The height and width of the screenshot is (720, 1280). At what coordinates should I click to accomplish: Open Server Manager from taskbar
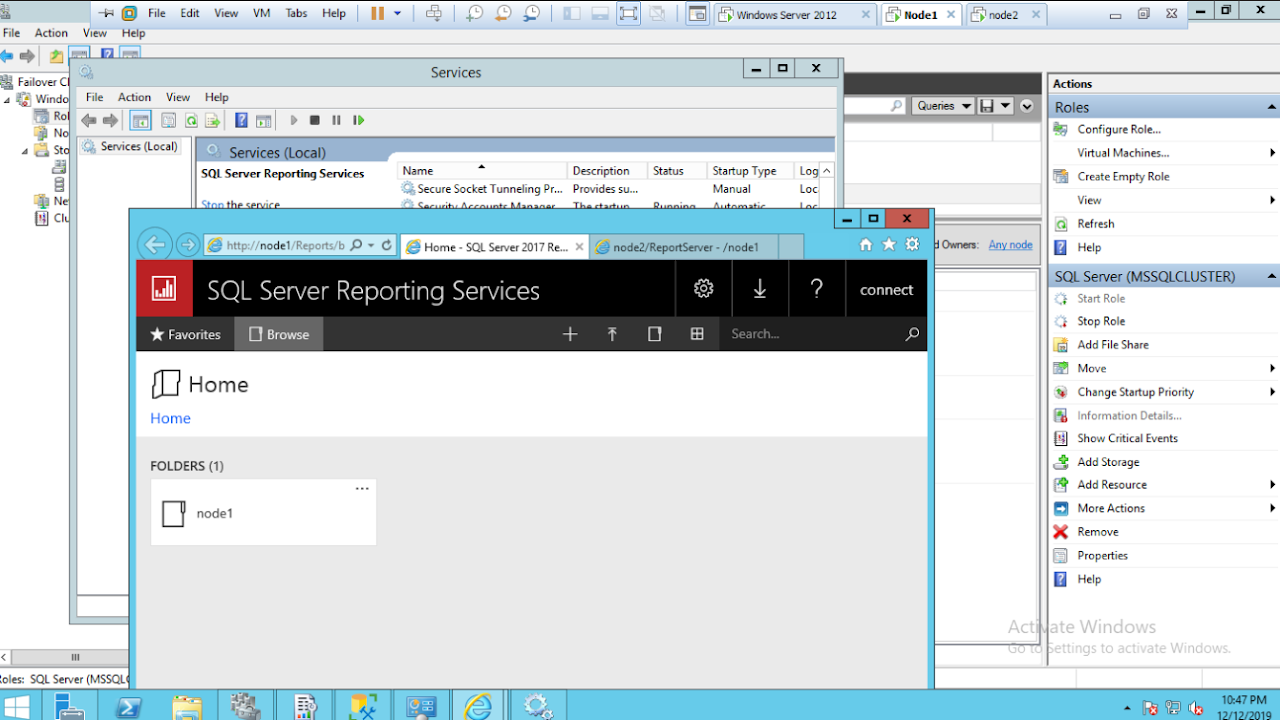pos(69,707)
